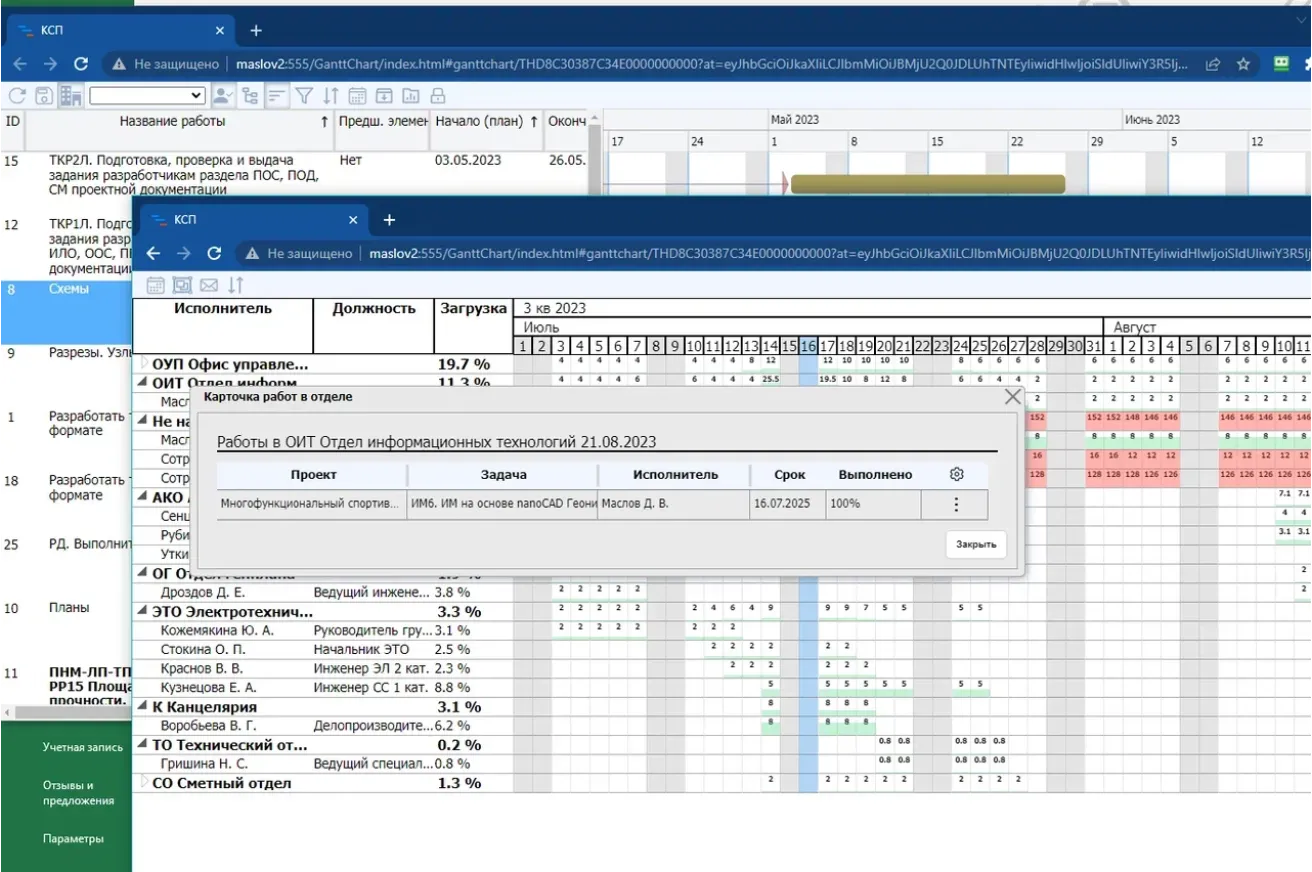Open the three-dot menu in task row

(x=955, y=505)
